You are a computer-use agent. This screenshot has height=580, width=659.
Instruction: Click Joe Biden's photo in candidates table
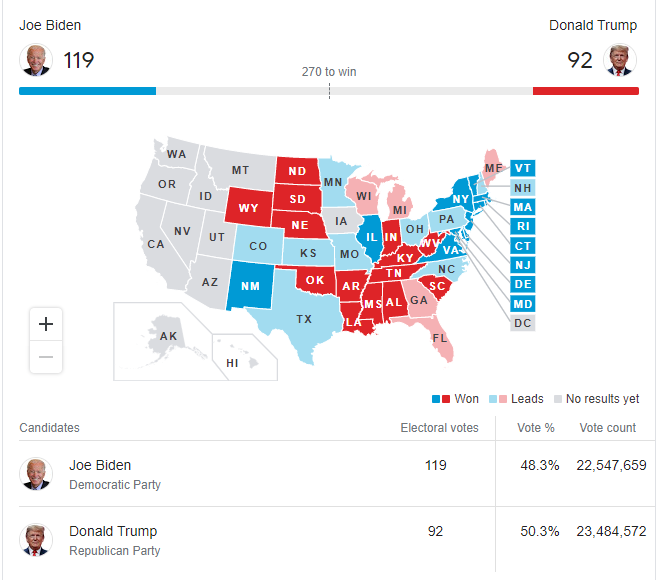pos(36,474)
